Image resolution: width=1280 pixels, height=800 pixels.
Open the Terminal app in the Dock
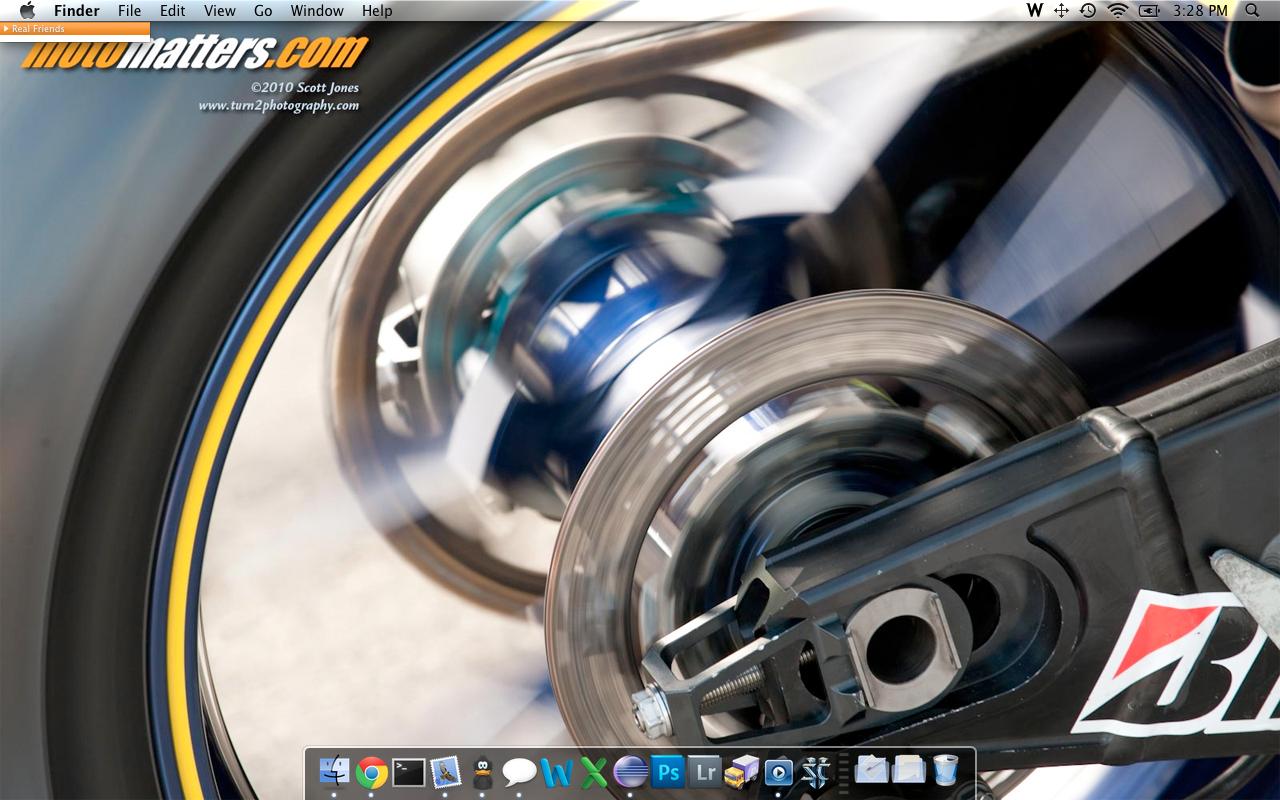tap(408, 771)
